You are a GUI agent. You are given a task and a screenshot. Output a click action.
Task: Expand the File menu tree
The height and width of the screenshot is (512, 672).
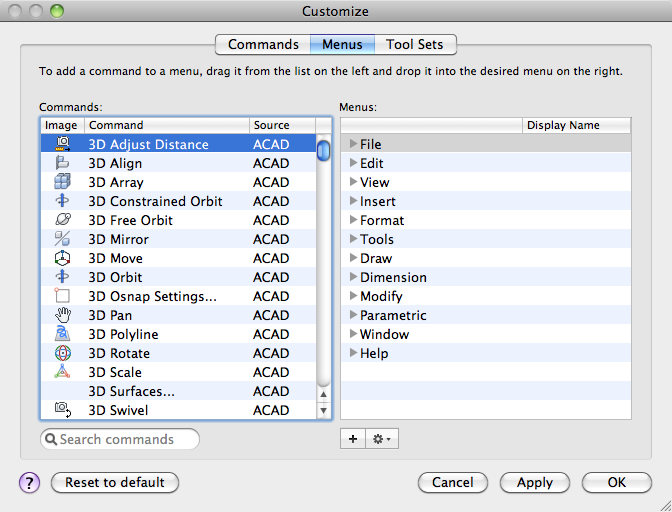353,144
